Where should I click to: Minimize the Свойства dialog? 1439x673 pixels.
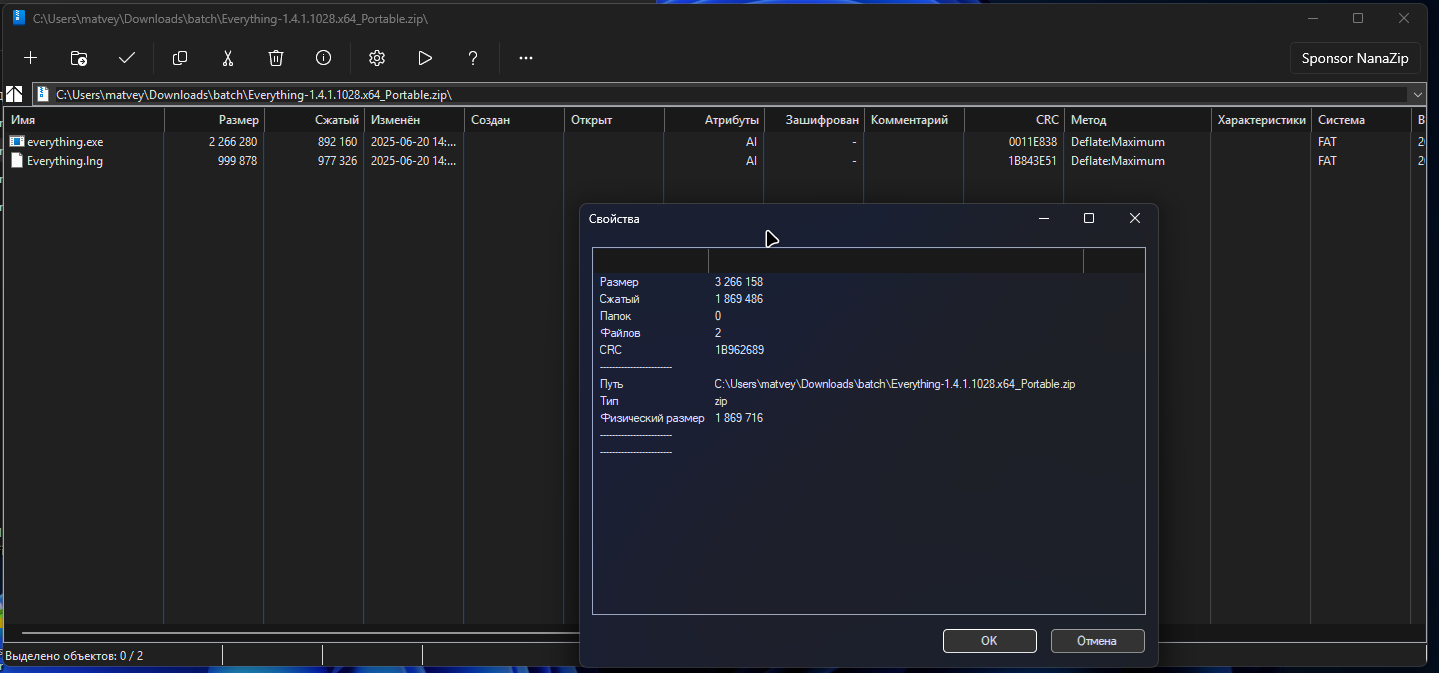click(x=1044, y=218)
